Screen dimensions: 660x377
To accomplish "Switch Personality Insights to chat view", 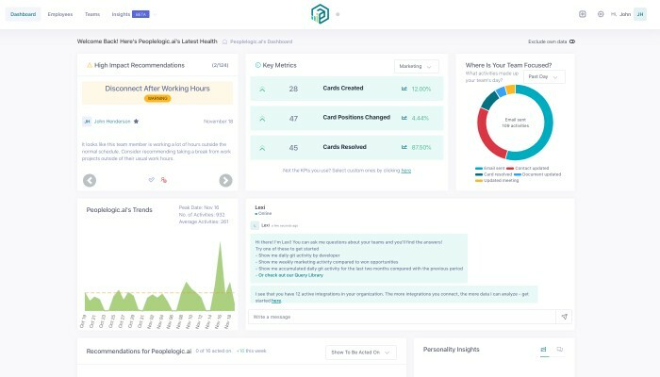I will [x=559, y=350].
